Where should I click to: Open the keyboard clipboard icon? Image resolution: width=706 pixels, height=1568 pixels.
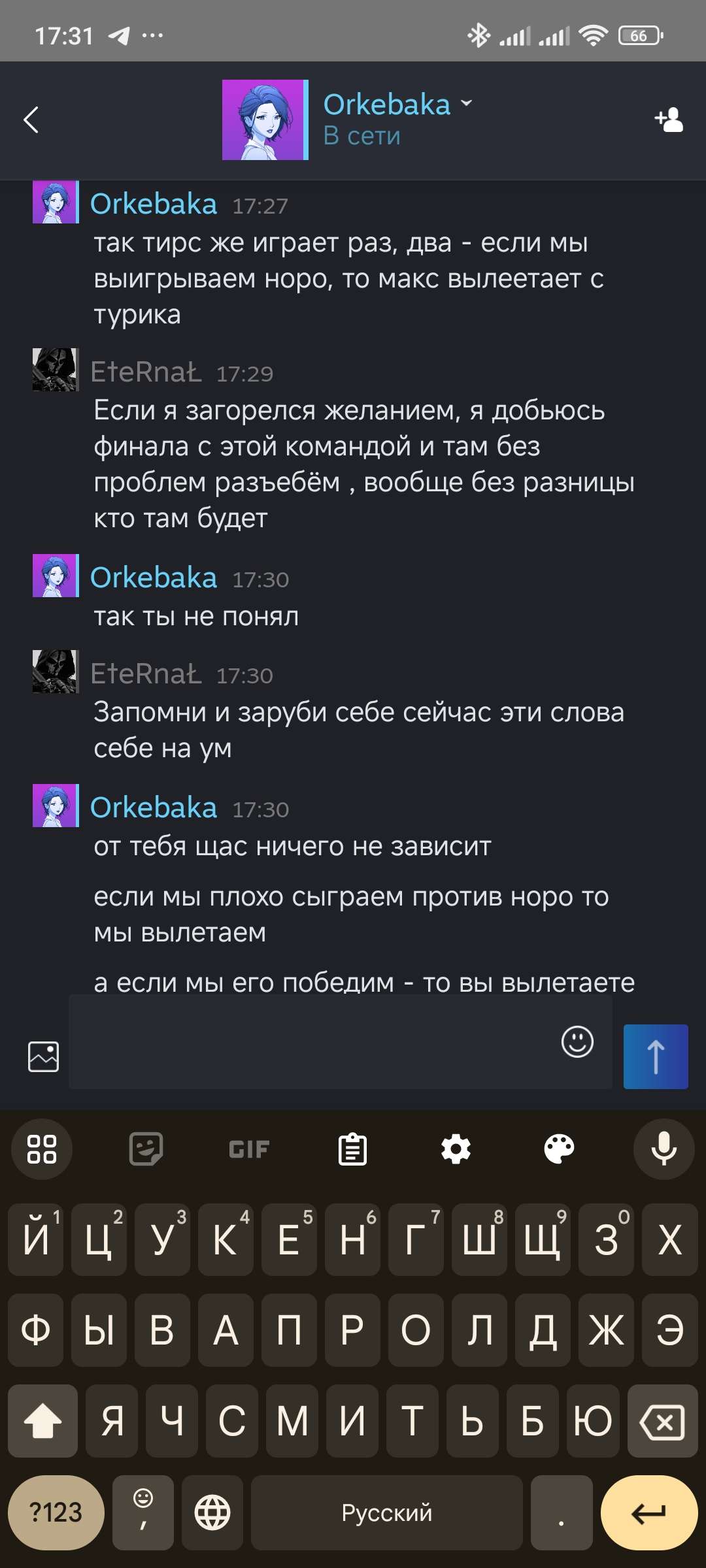click(352, 1149)
